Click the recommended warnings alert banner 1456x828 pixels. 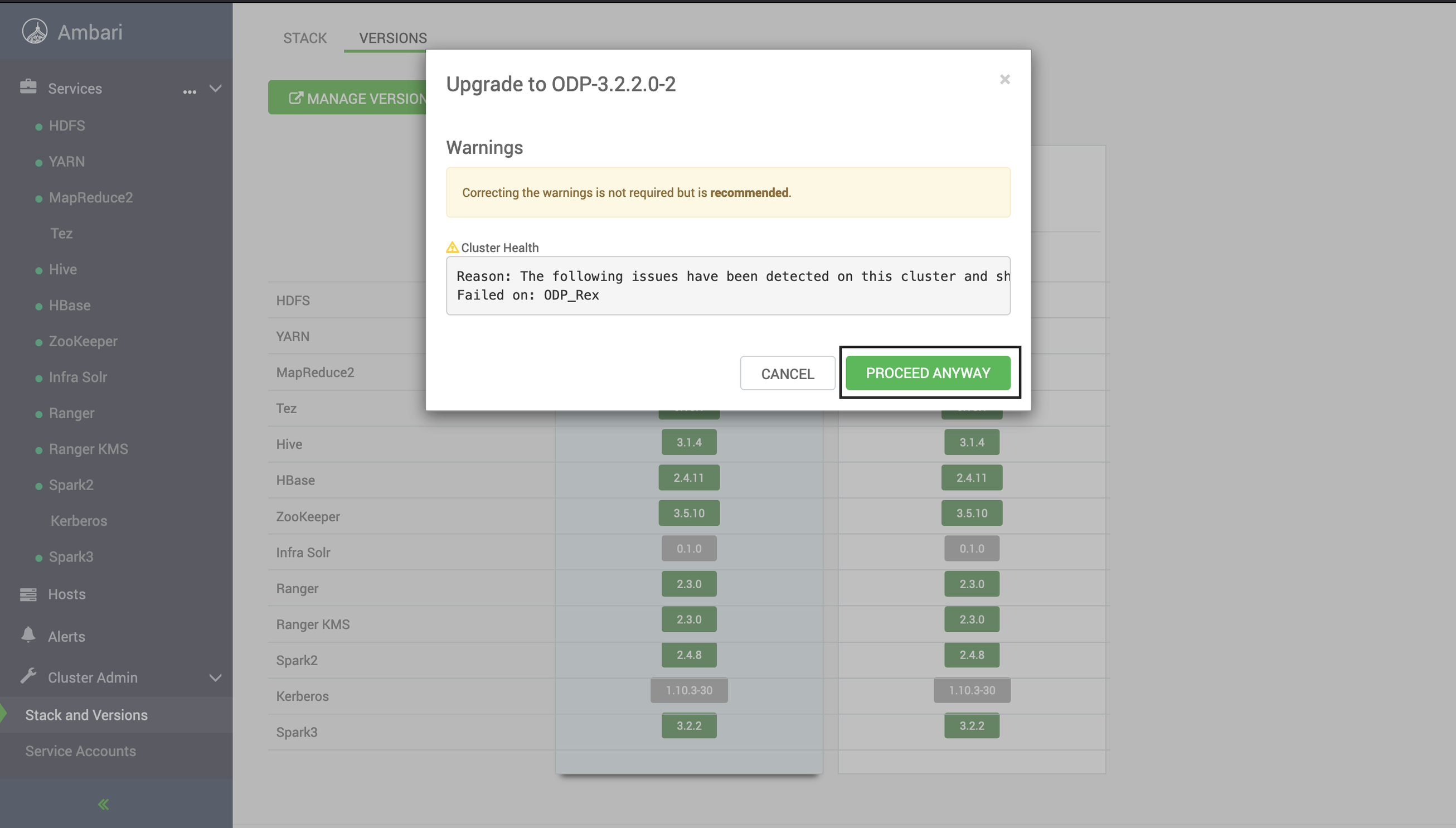pyautogui.click(x=727, y=192)
